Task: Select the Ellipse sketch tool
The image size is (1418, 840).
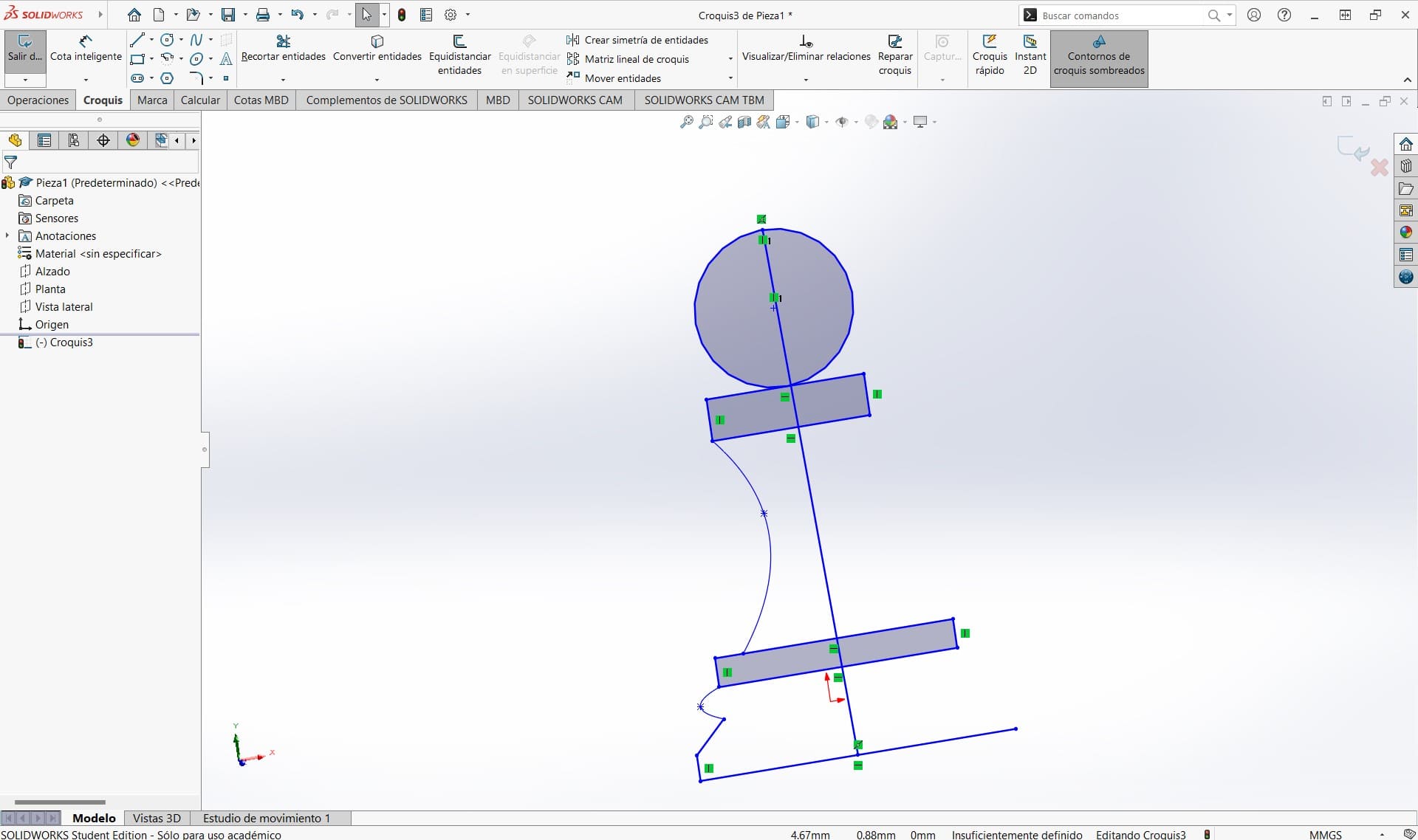Action: point(196,59)
